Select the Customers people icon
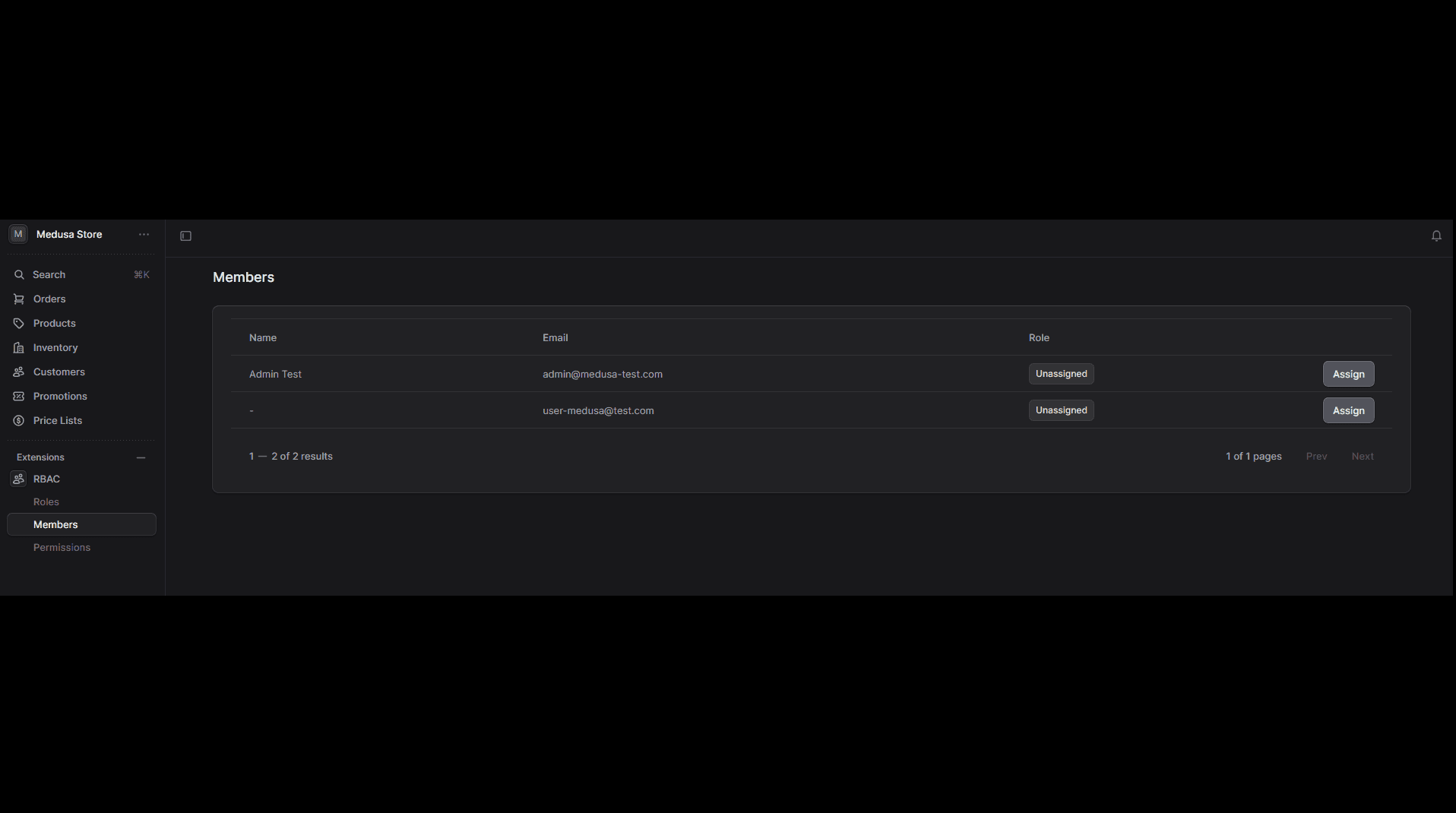 click(x=19, y=372)
